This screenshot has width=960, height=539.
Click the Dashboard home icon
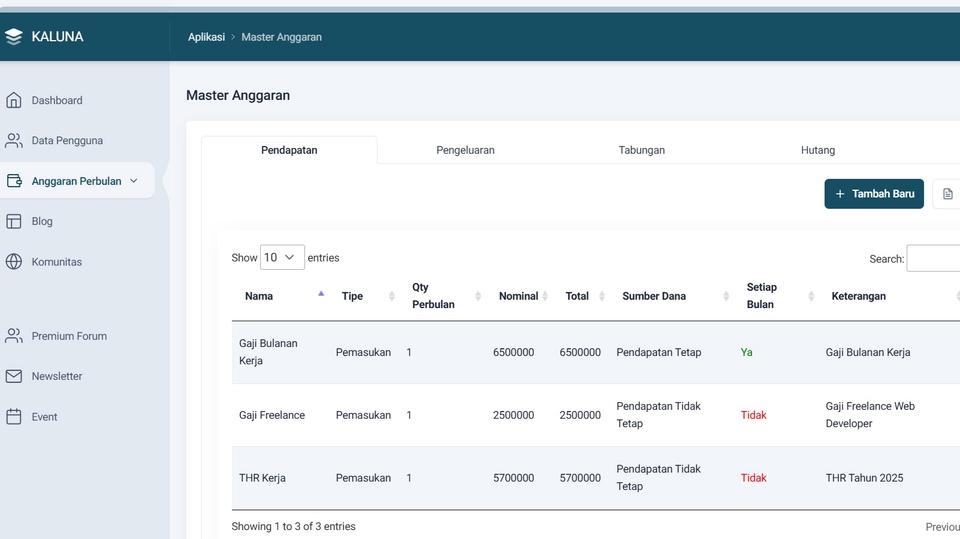(x=13, y=100)
